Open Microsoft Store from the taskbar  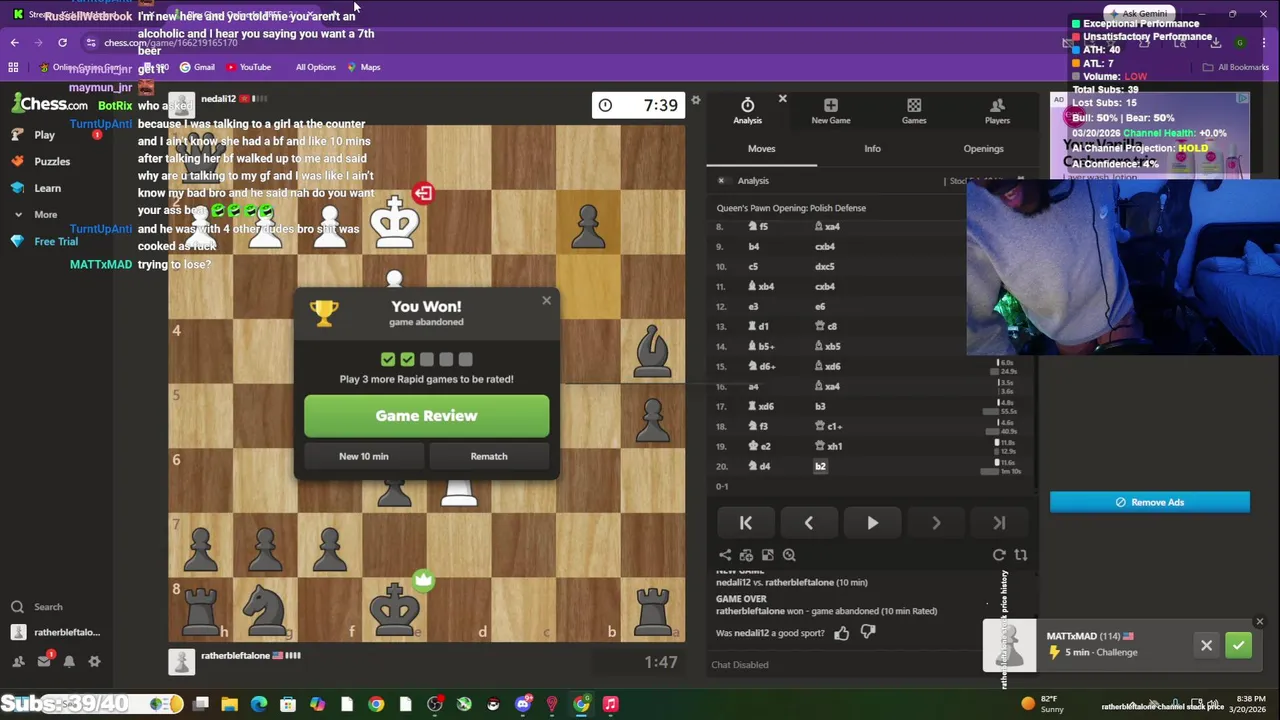(288, 704)
